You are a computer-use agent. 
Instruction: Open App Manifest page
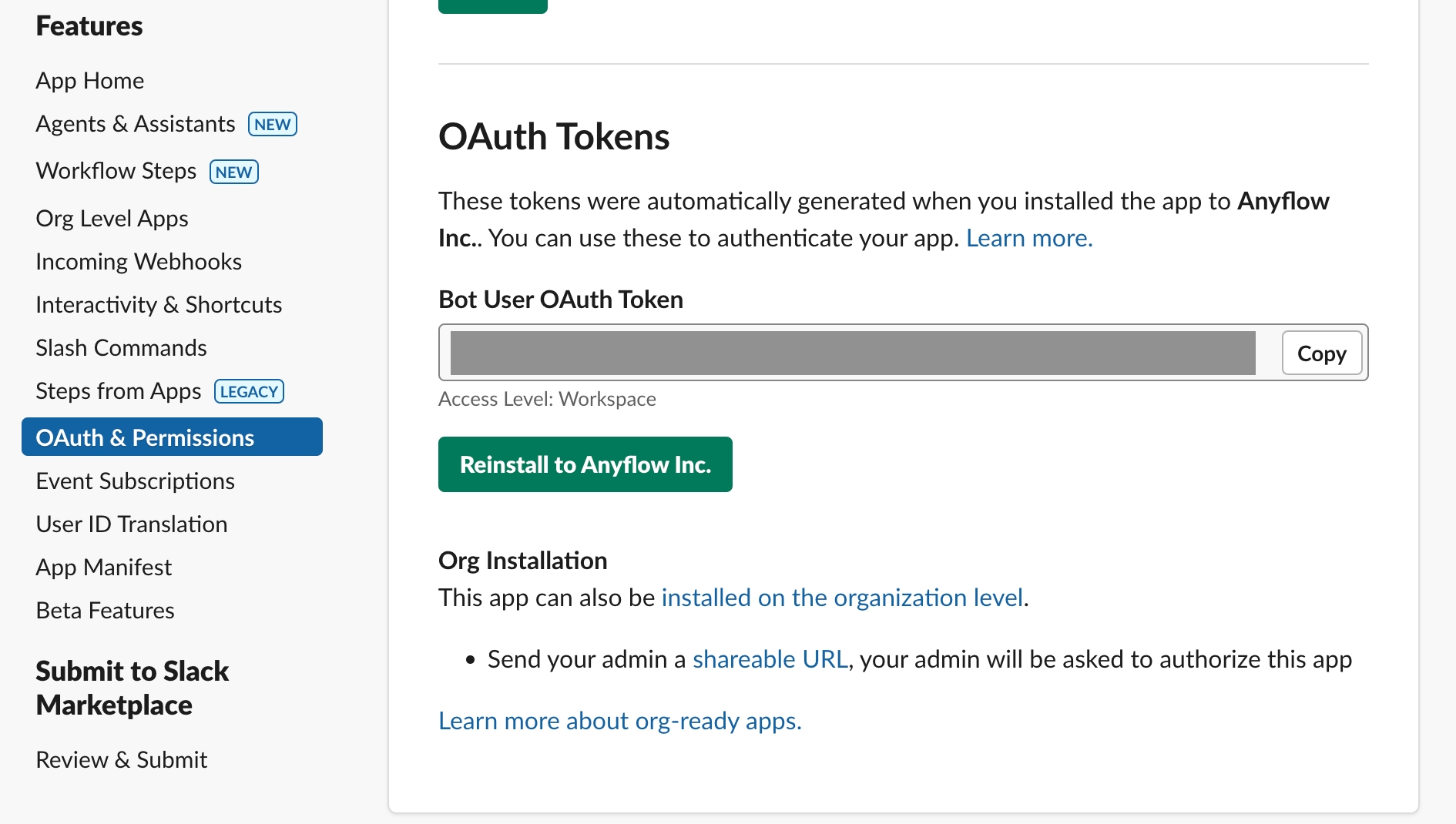(x=103, y=568)
